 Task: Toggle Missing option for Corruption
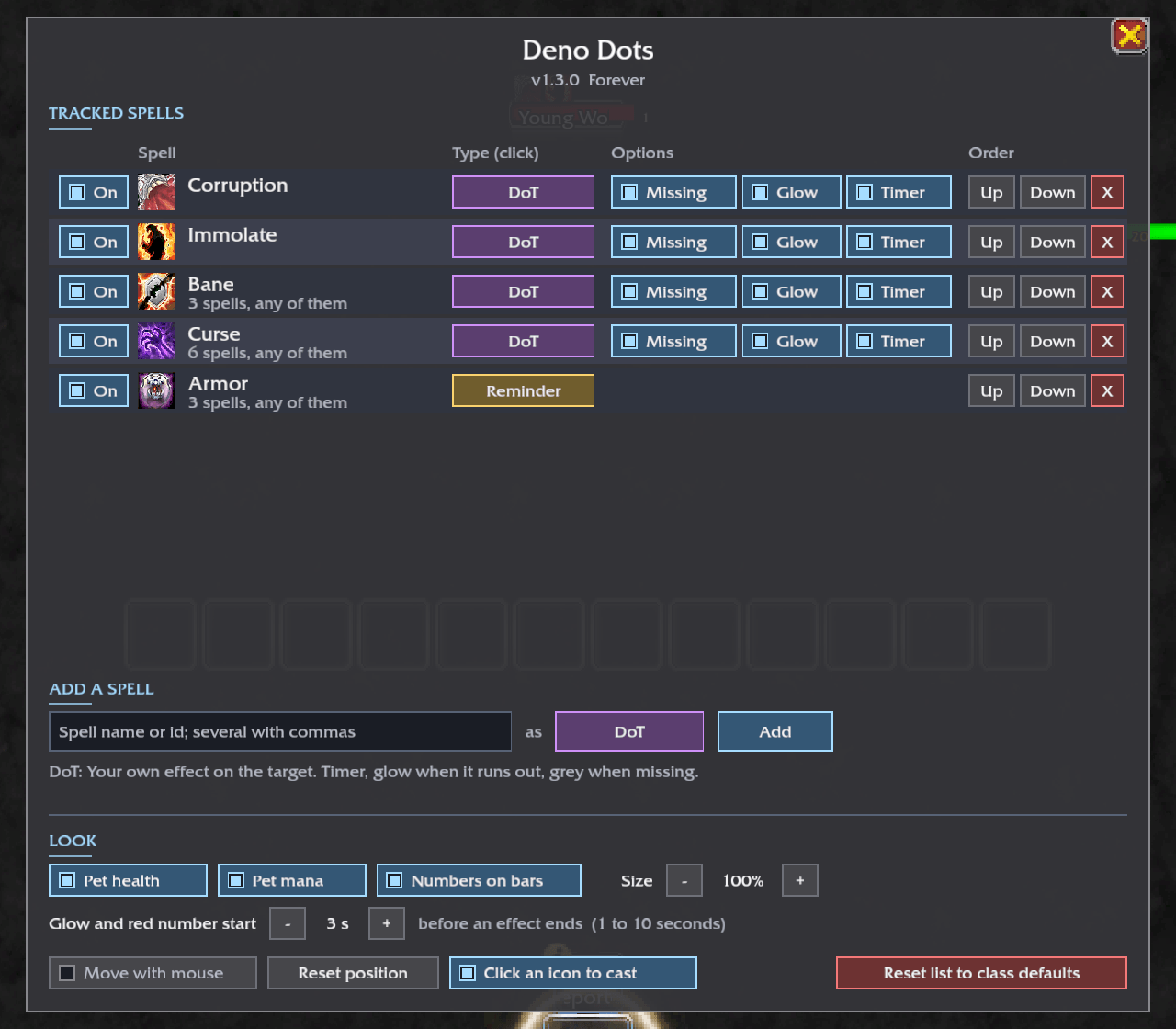coord(673,192)
